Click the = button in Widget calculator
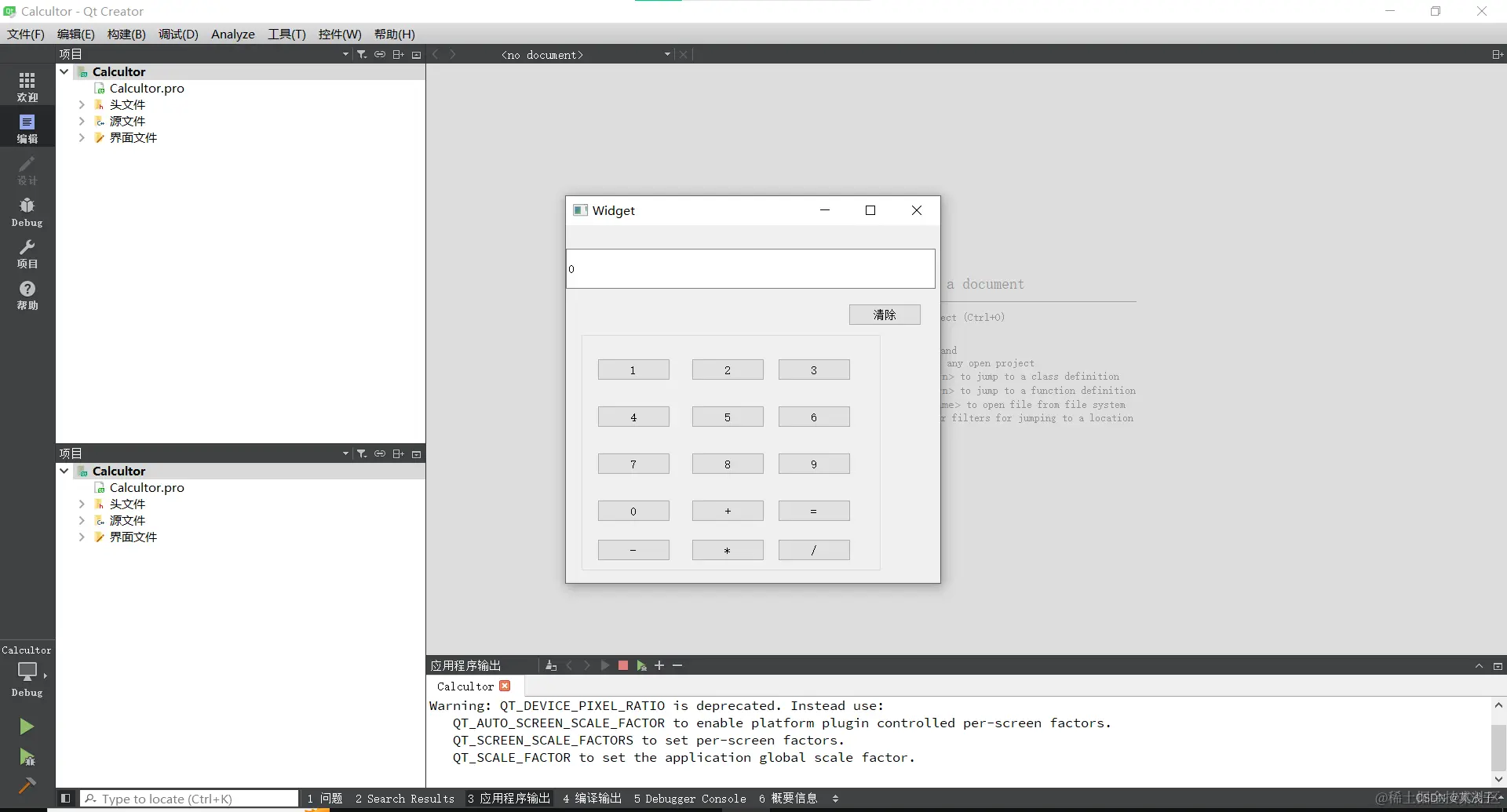Image resolution: width=1507 pixels, height=812 pixels. (x=814, y=511)
